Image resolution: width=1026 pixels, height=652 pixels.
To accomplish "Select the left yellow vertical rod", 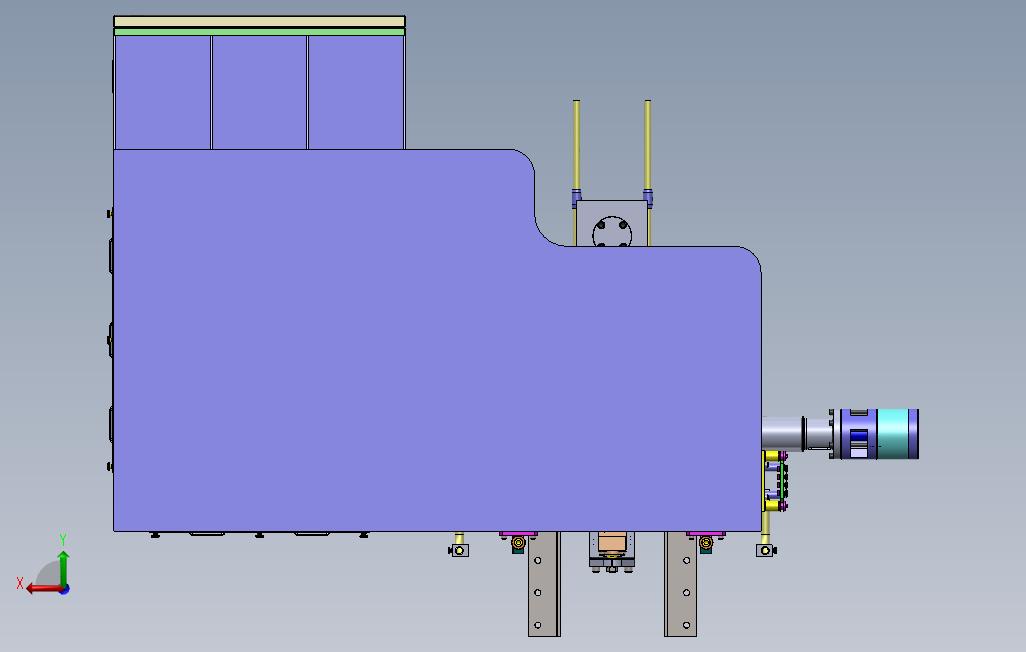I will click(x=576, y=145).
